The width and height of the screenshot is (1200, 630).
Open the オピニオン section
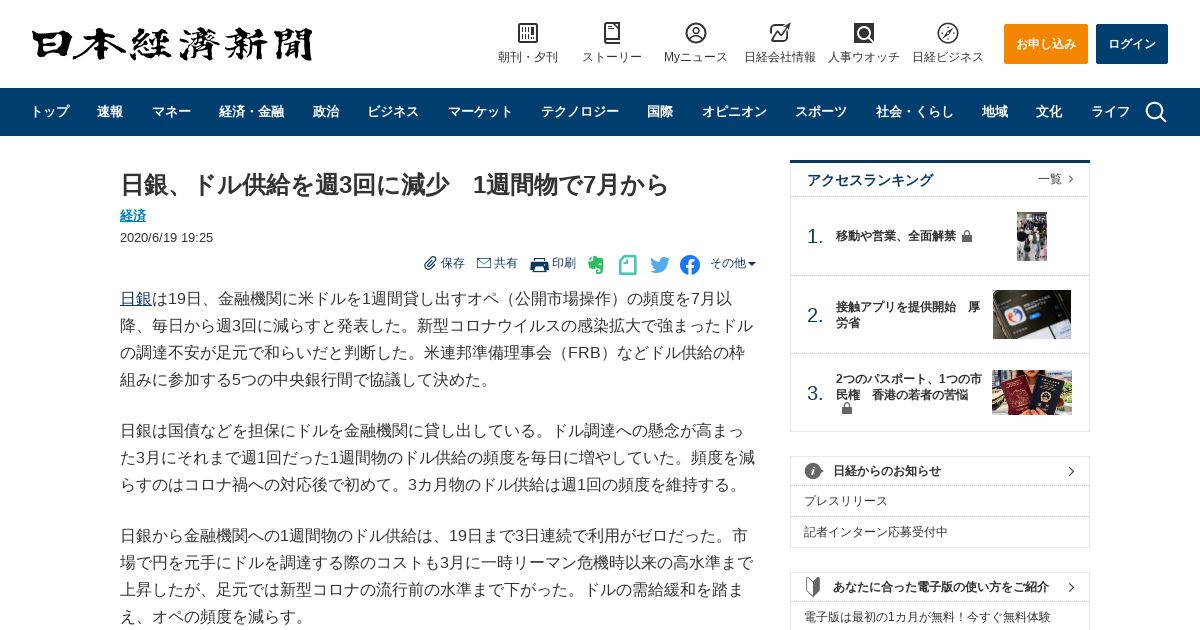(734, 112)
